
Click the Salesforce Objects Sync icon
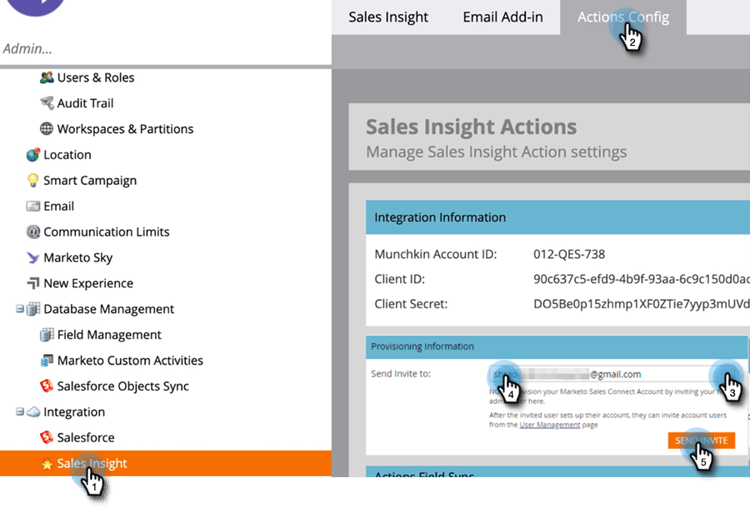coord(46,386)
